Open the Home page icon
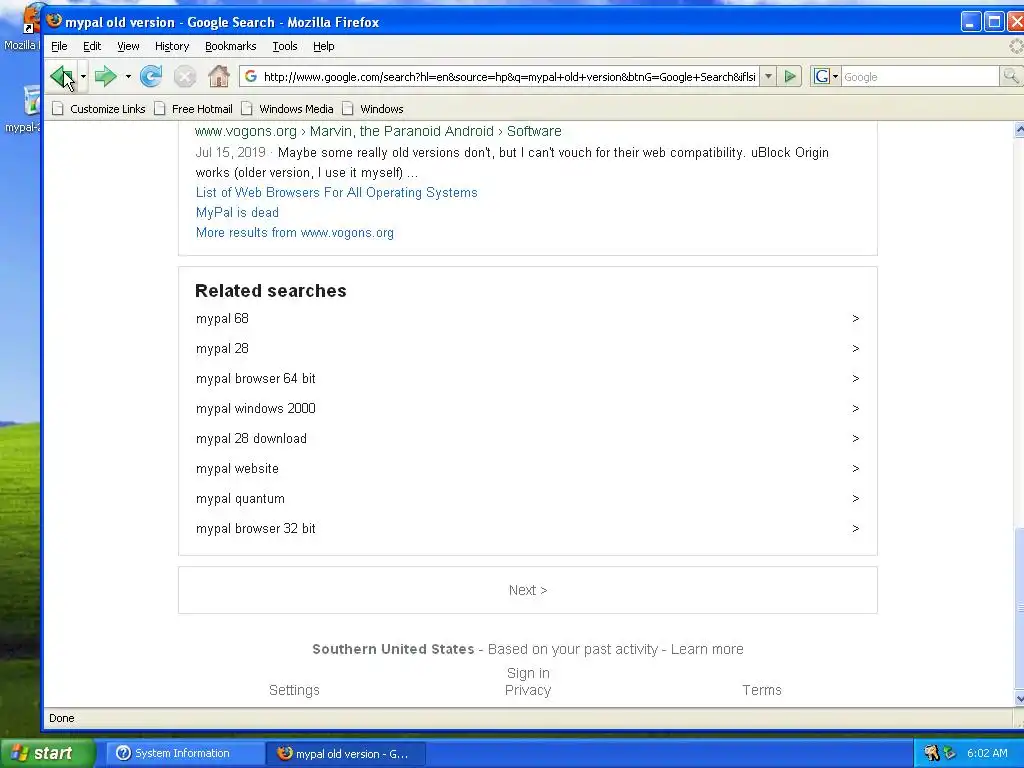This screenshot has width=1024, height=768. click(219, 76)
